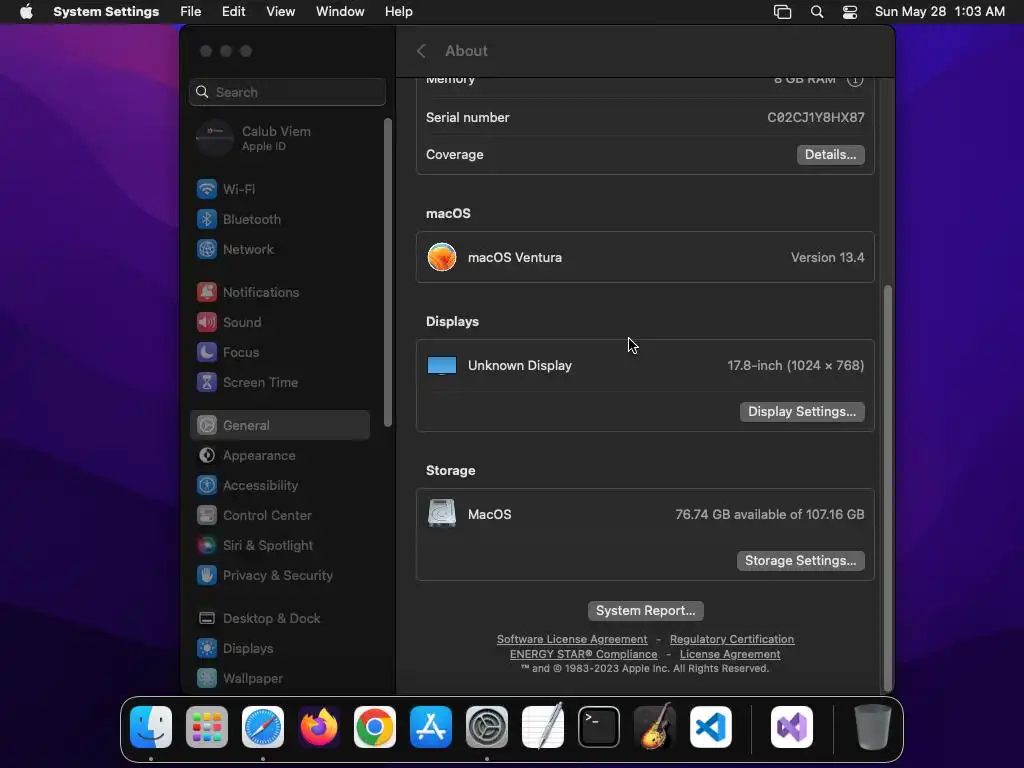Go back using the About chevron
Viewport: 1024px width, 768px height.
point(422,51)
